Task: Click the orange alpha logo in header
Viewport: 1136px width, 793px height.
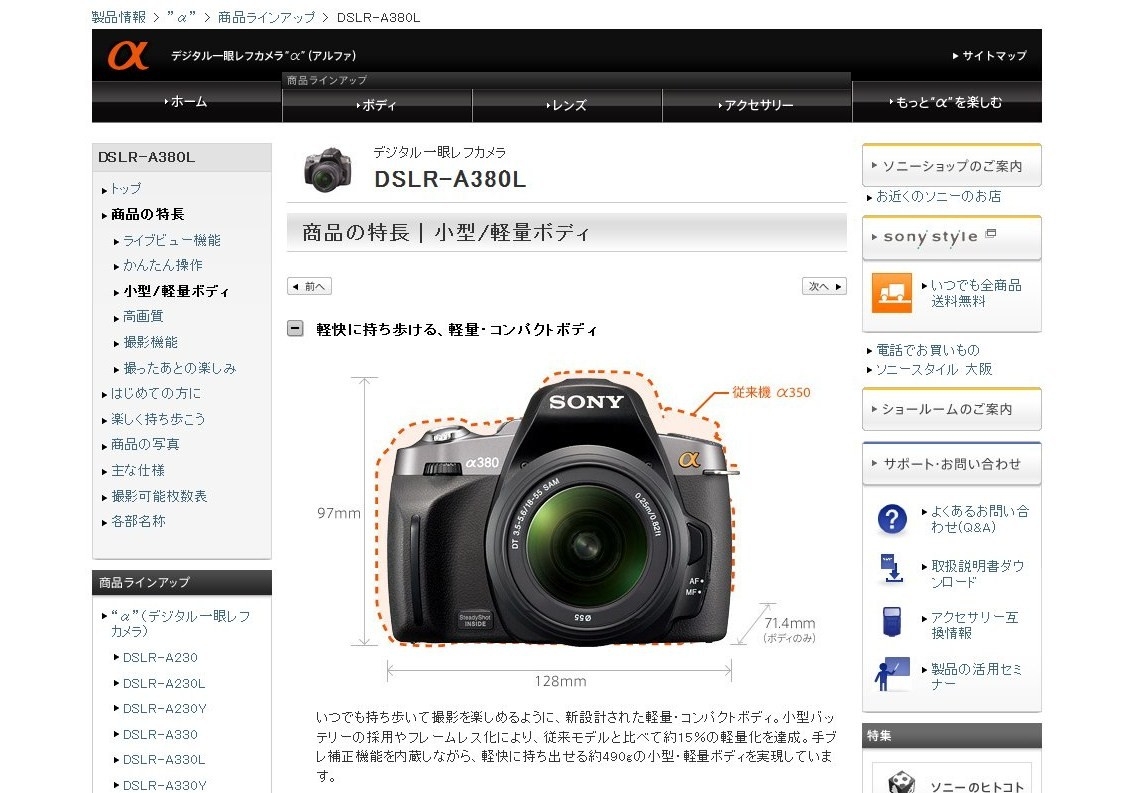Action: coord(128,55)
